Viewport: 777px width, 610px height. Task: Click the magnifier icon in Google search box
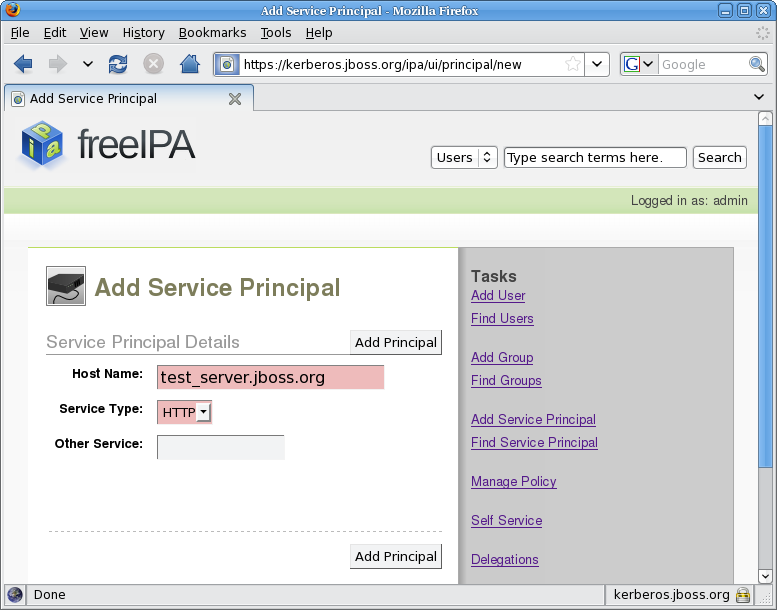[x=758, y=64]
